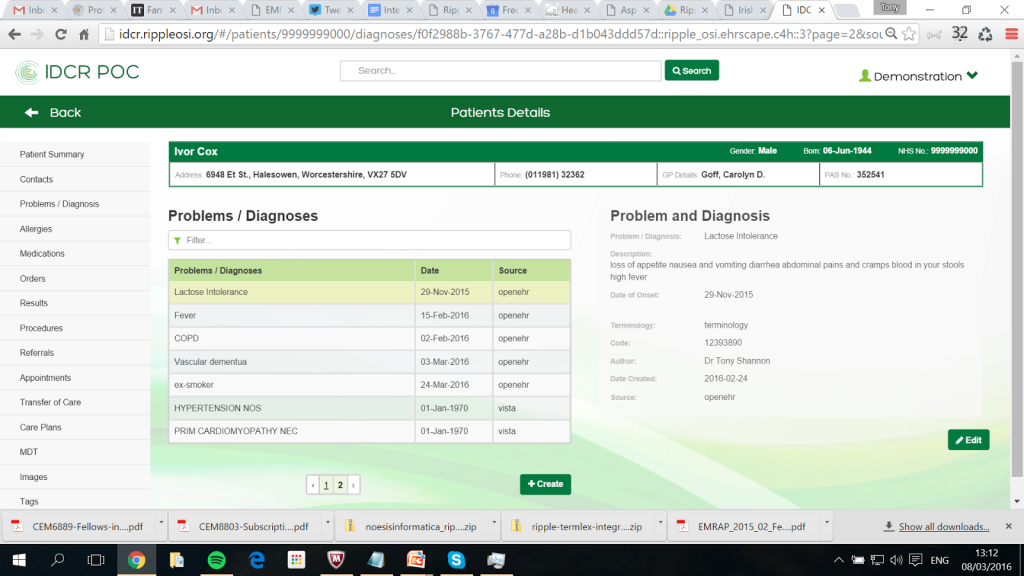Open Skype from the taskbar
This screenshot has height=576, width=1024.
[x=456, y=560]
